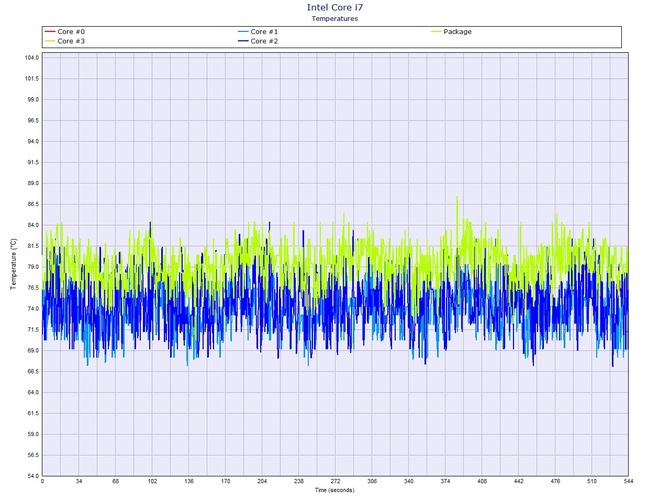This screenshot has width=670, height=502.
Task: Click the 170 time axis tick label
Action: point(226,481)
